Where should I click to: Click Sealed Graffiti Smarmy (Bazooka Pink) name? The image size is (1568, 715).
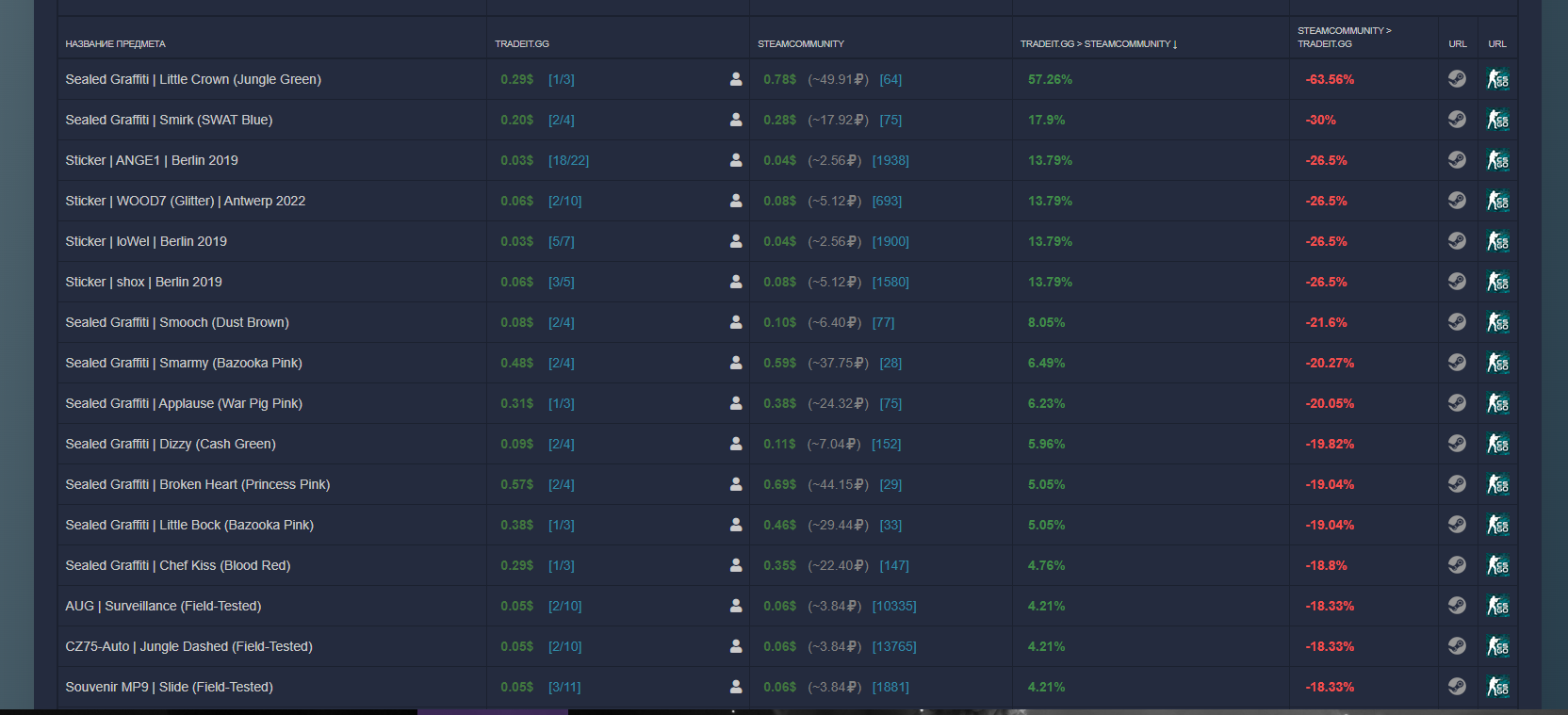point(184,363)
